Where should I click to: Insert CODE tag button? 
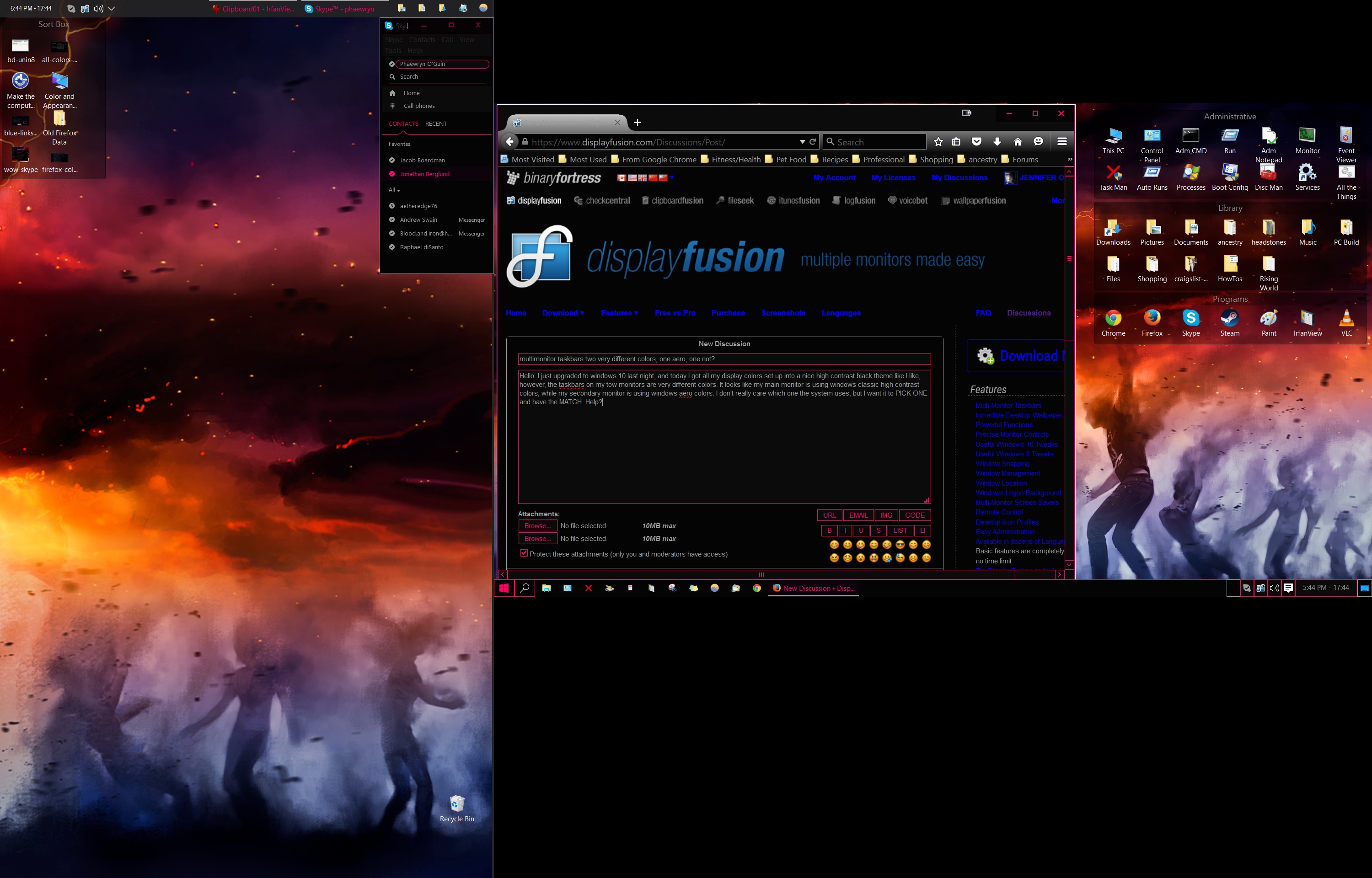click(x=915, y=515)
